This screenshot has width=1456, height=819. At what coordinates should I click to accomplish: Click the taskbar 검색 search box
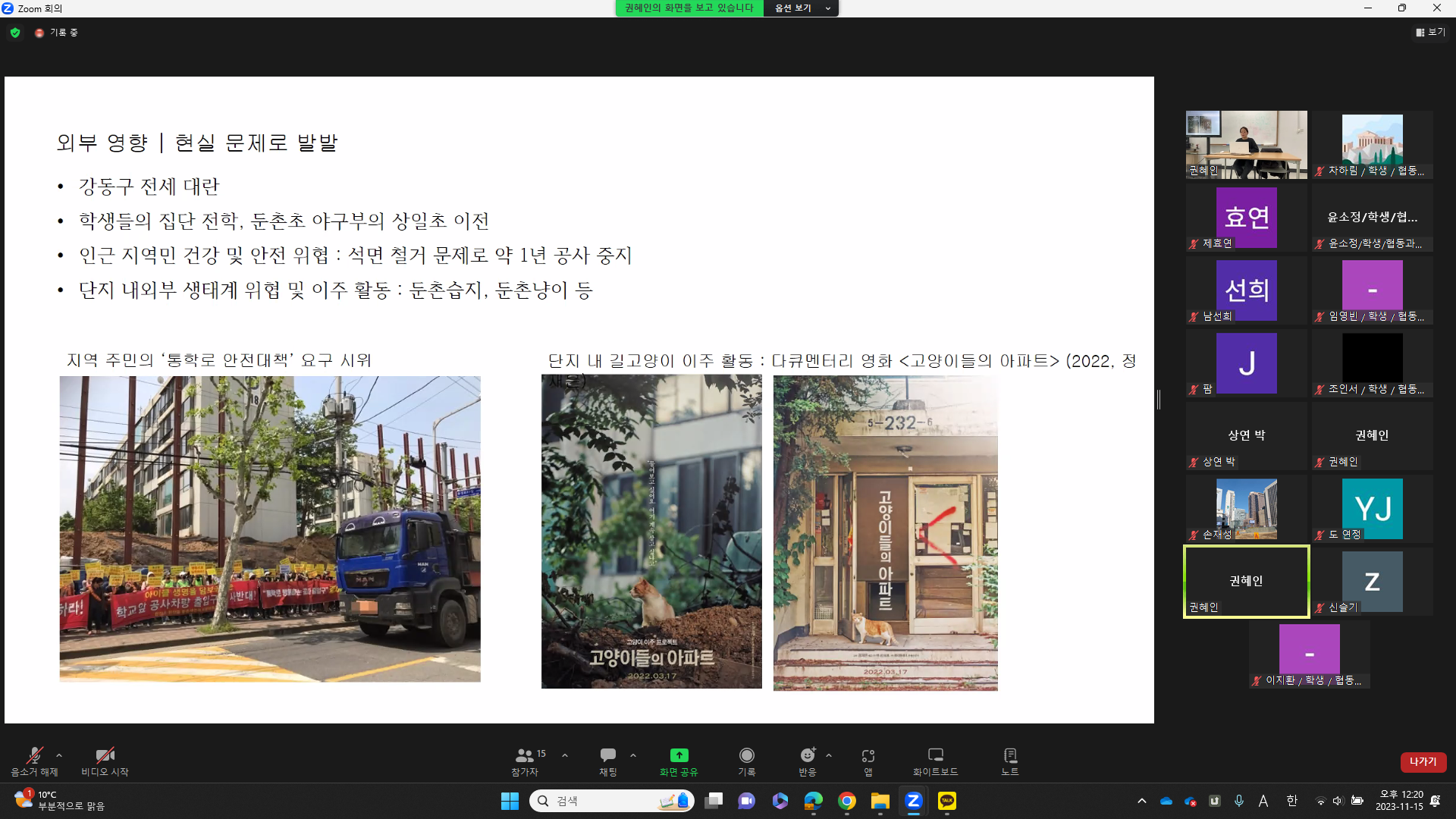pyautogui.click(x=611, y=801)
